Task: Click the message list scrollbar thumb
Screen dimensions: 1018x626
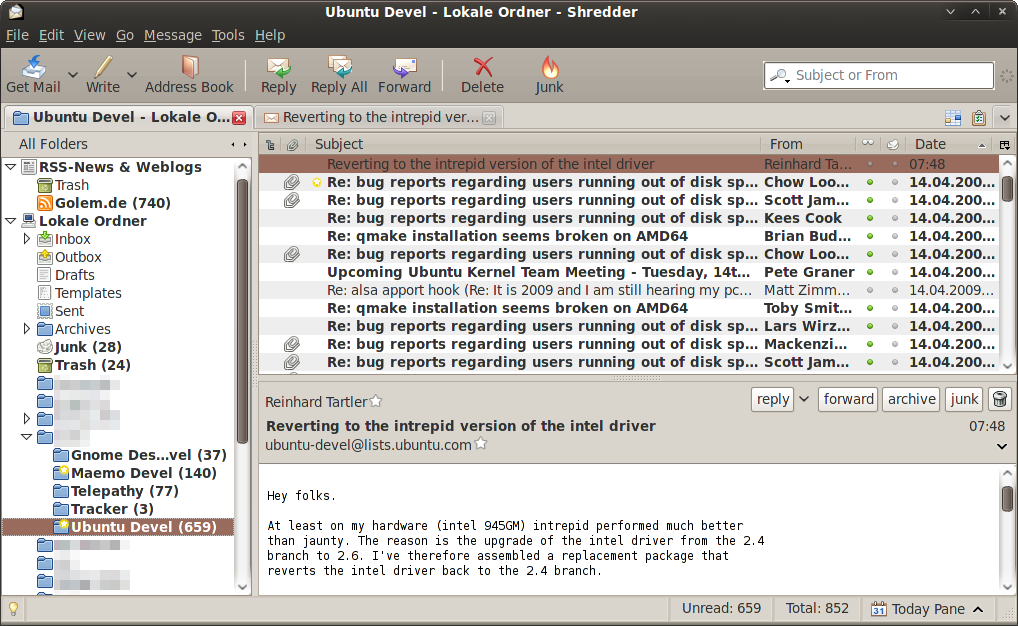Action: (x=1007, y=189)
